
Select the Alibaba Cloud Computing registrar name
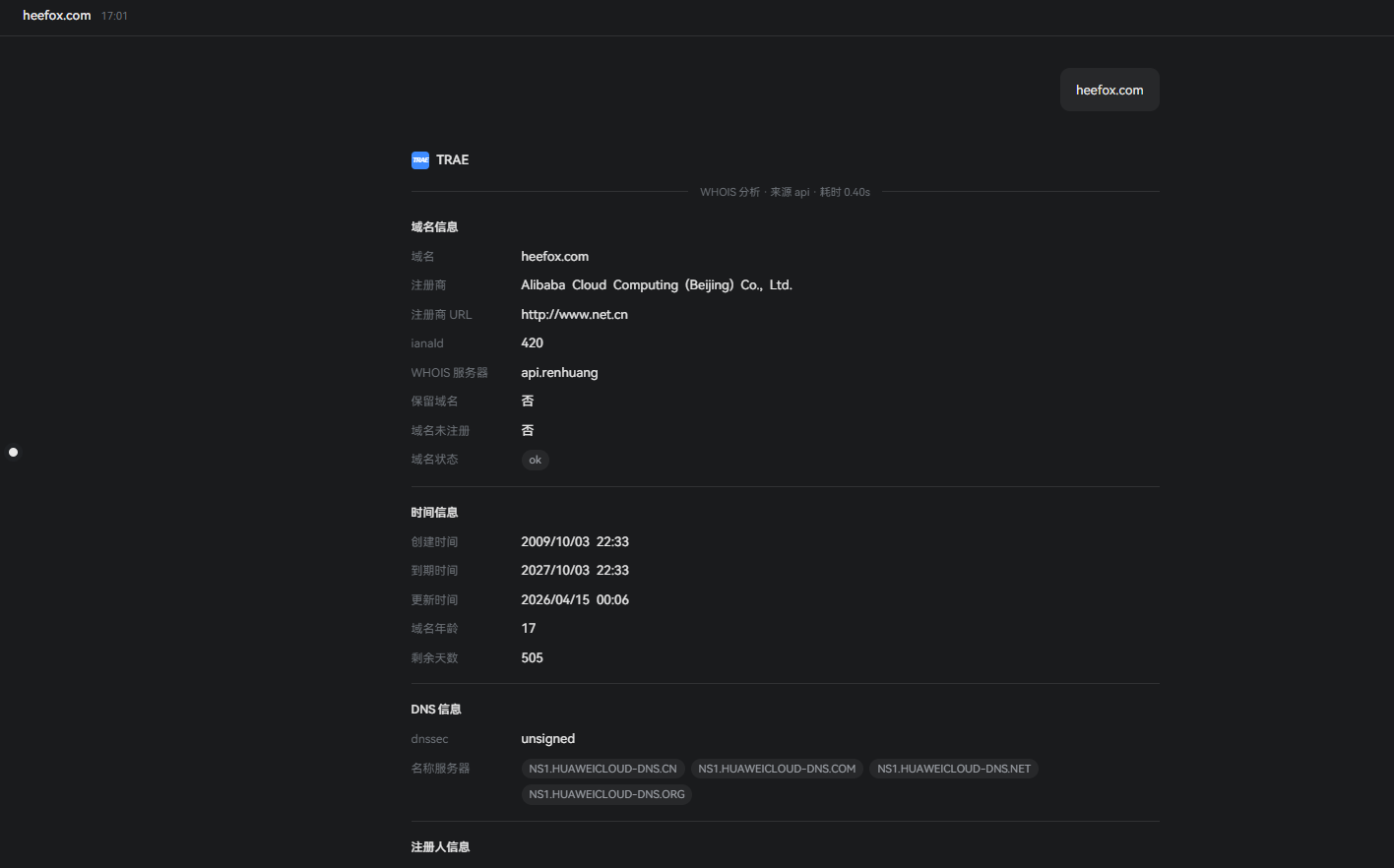pos(657,285)
